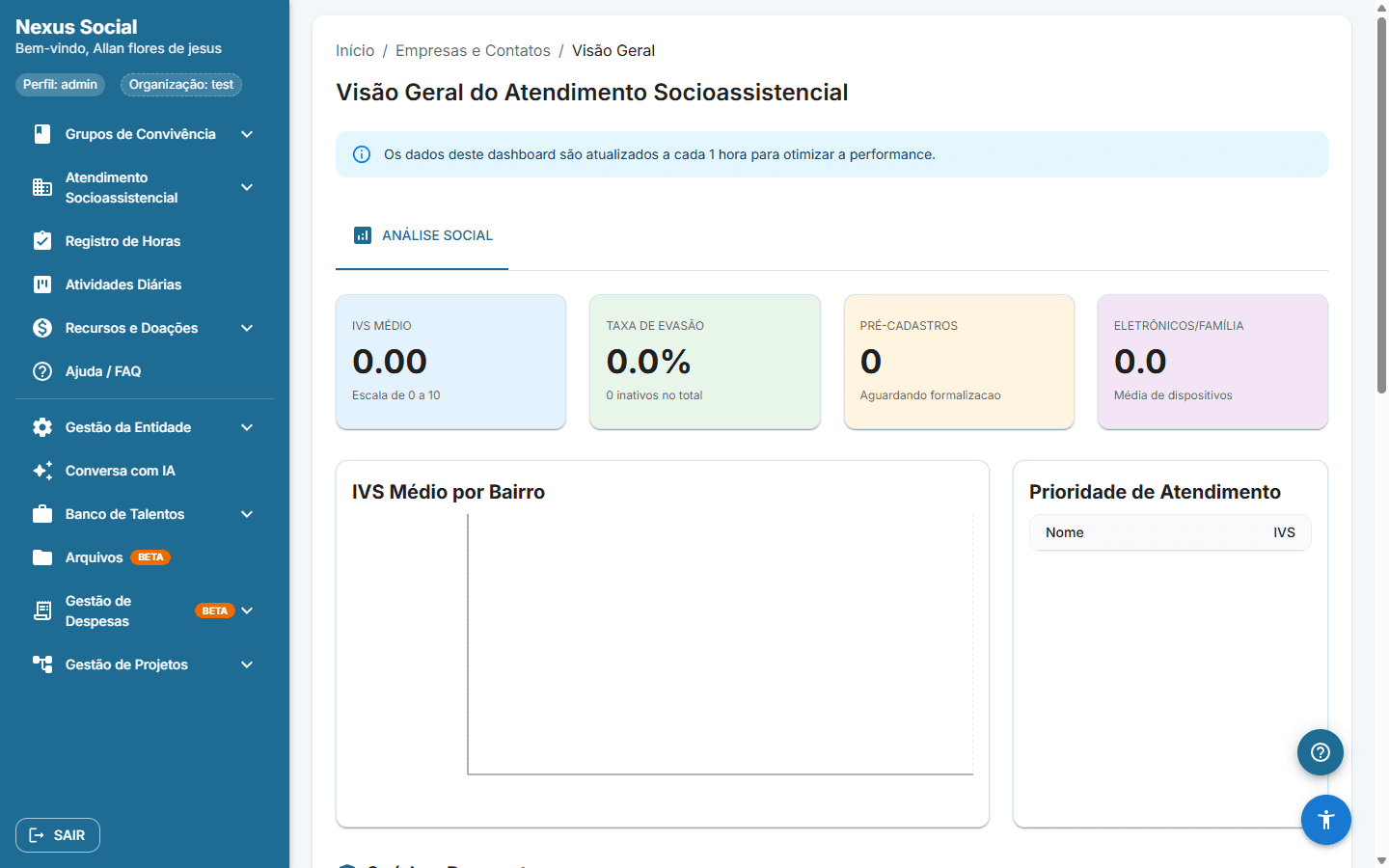Click the Nexus Social title
Screen dimensions: 1389x868
(76, 27)
